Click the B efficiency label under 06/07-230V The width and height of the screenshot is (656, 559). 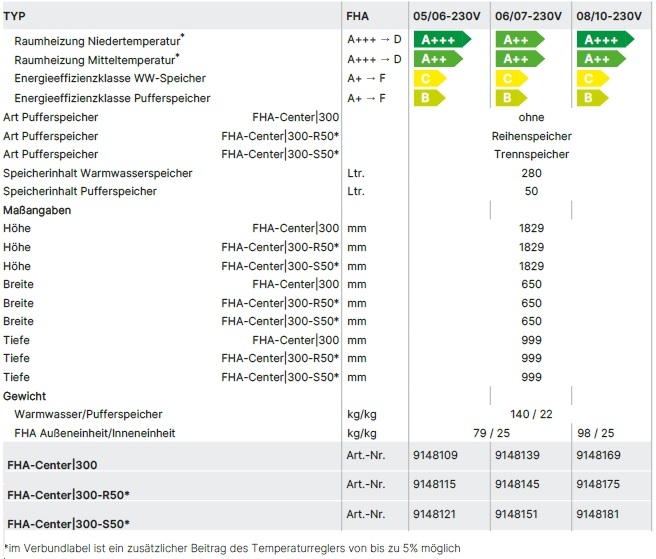pos(509,98)
